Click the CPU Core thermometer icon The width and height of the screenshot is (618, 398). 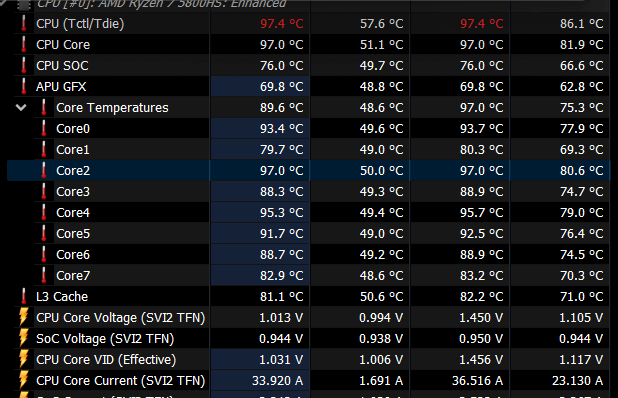coord(24,45)
